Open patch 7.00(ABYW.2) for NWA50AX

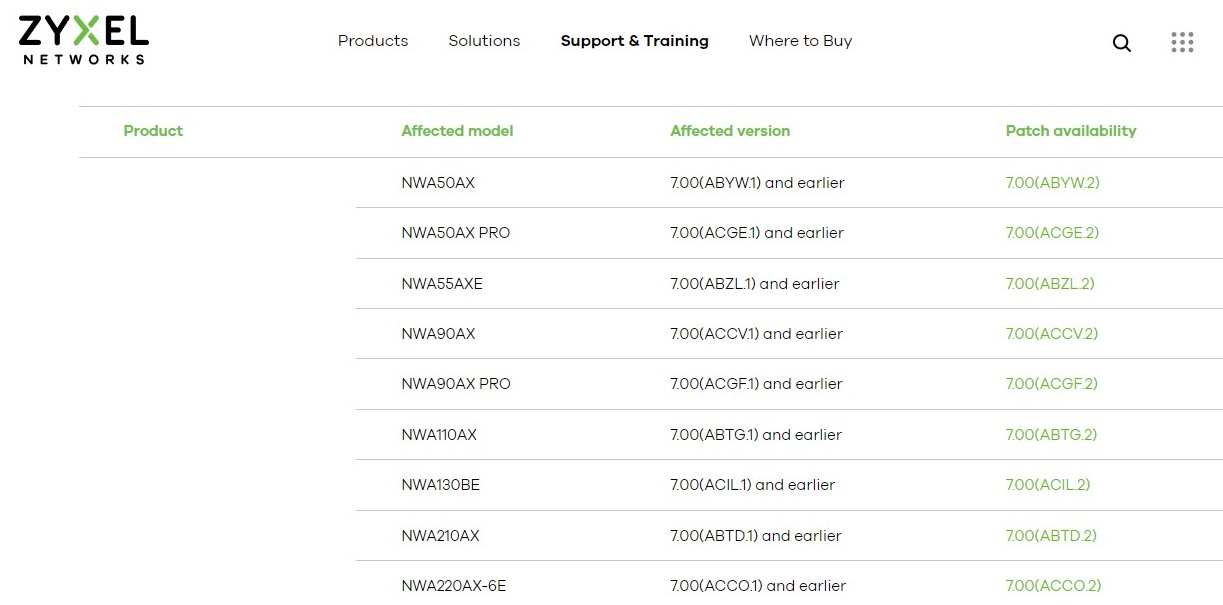[x=1051, y=182]
